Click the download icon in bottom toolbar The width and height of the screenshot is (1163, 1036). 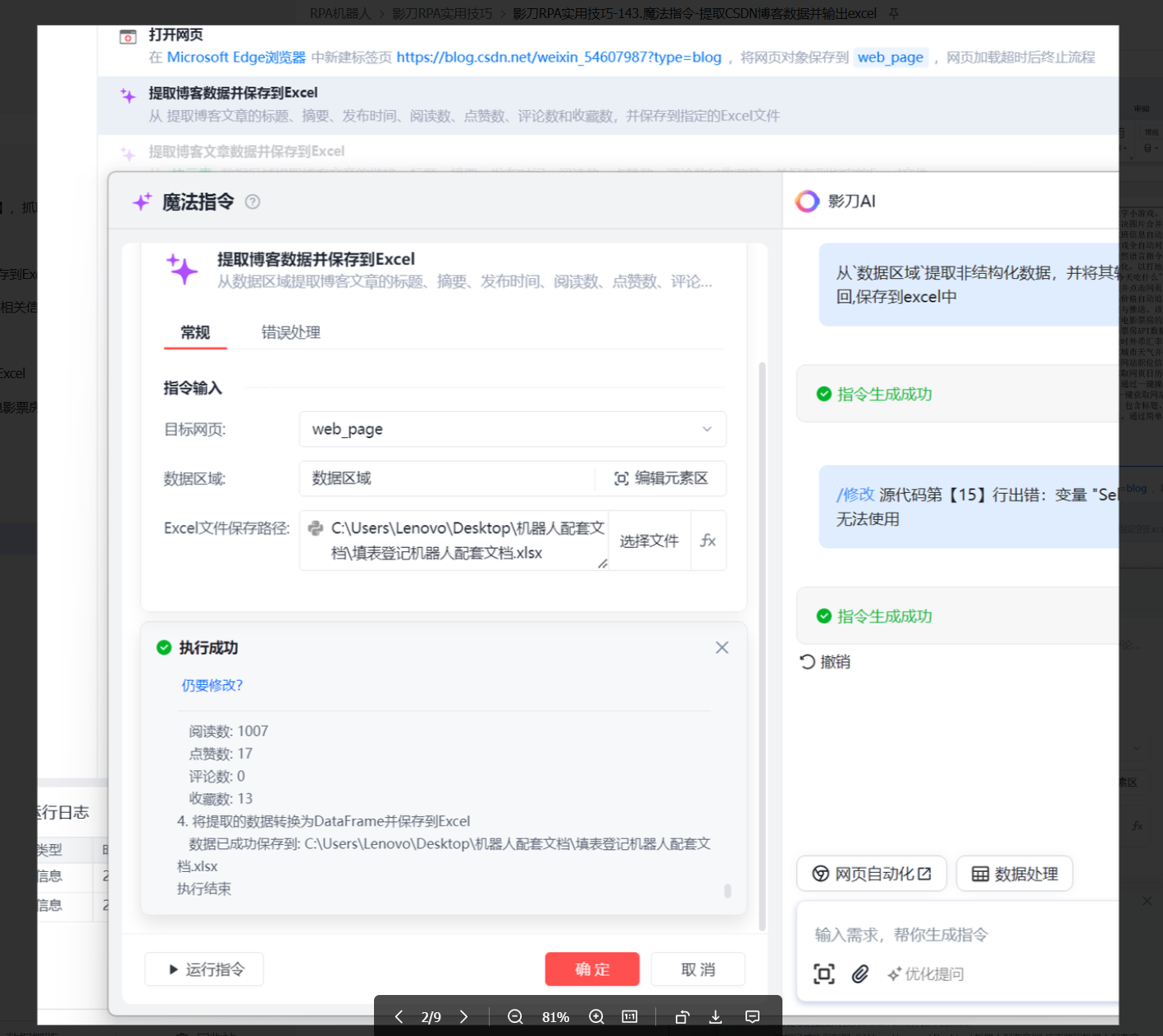[x=715, y=1016]
